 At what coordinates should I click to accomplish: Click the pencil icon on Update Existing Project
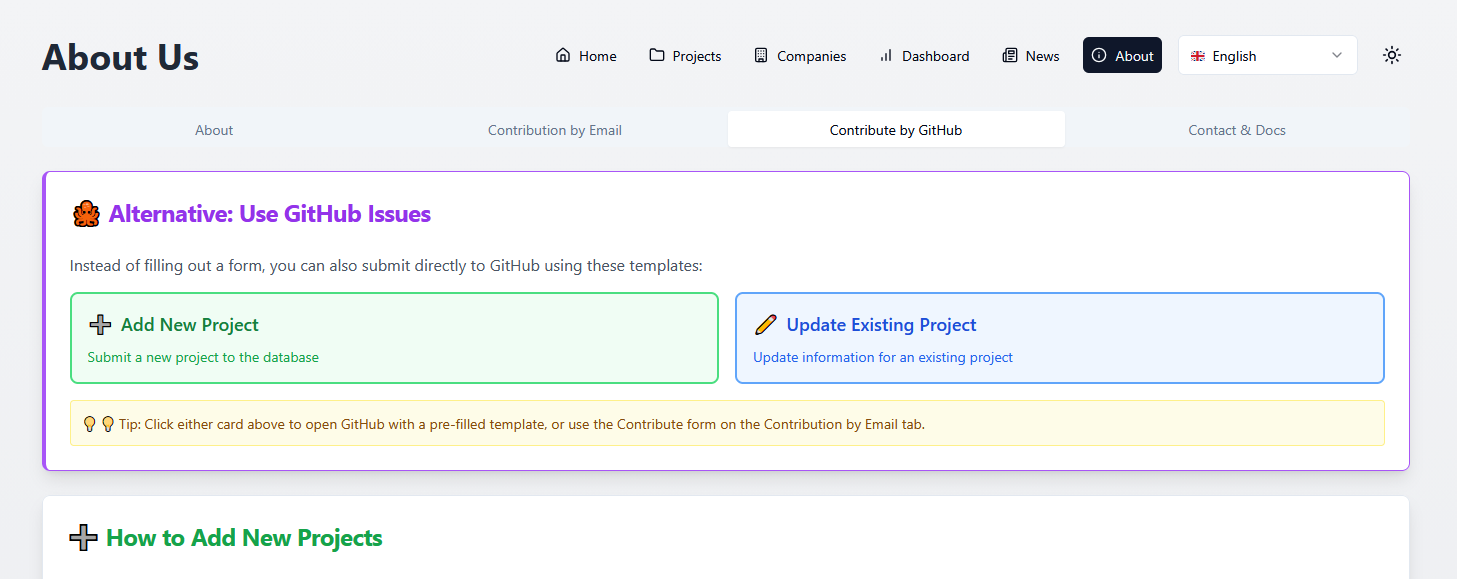pos(766,324)
